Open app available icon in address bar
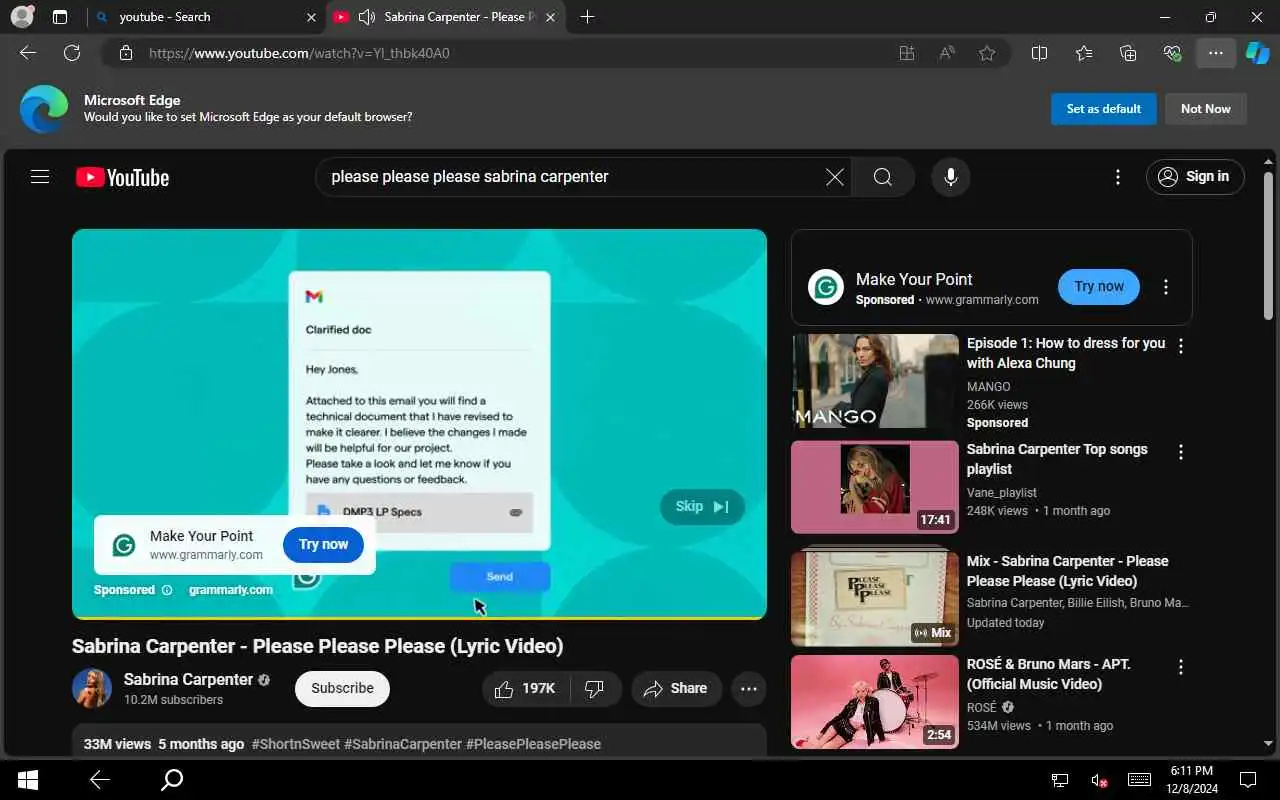Image resolution: width=1280 pixels, height=800 pixels. pyautogui.click(x=907, y=53)
